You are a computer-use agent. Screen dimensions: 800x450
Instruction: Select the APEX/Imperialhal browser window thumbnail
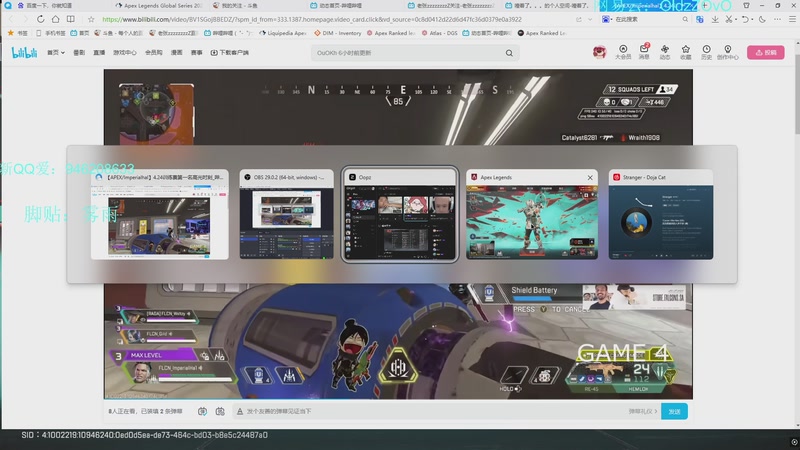160,214
